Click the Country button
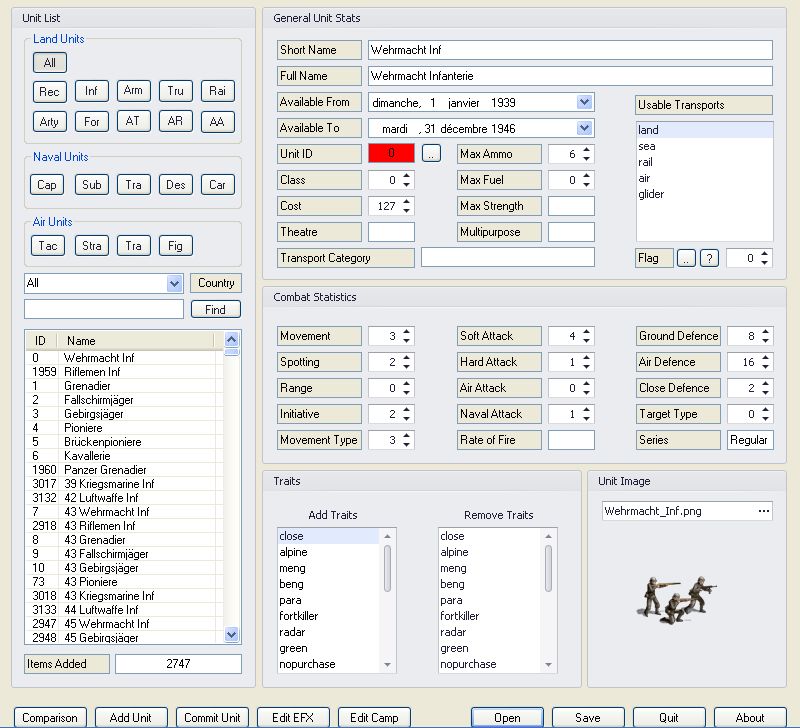The width and height of the screenshot is (800, 728). point(216,283)
